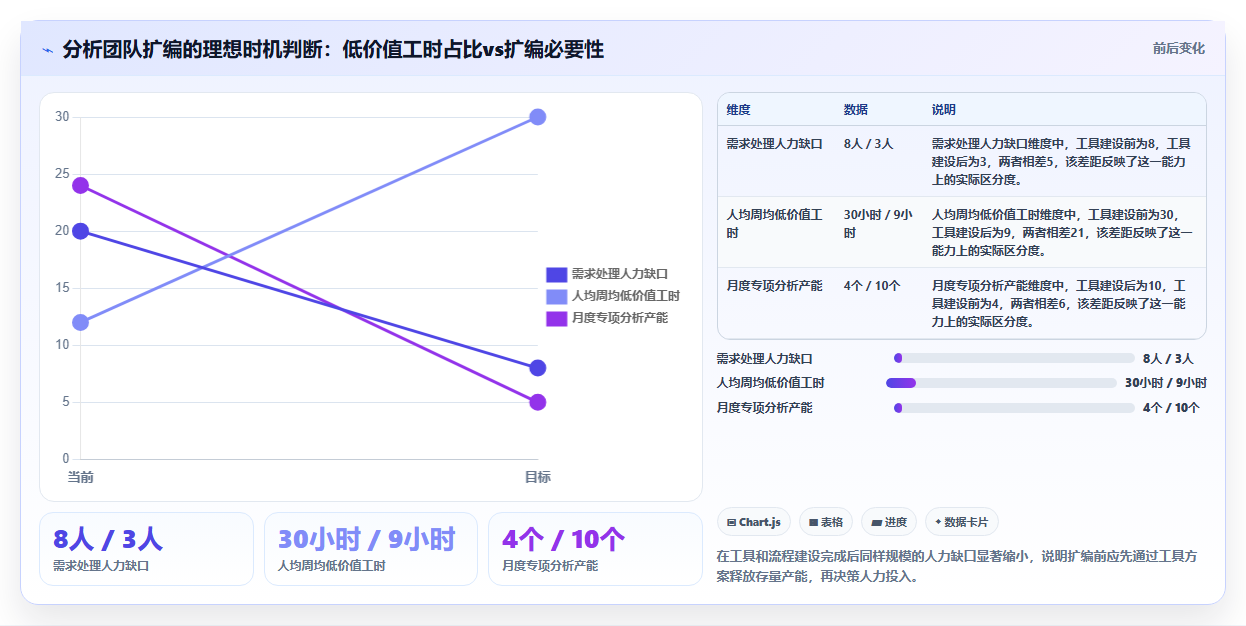Click table cell 人均周均低价值工时 under 维度
The width and height of the screenshot is (1246, 626).
point(774,224)
